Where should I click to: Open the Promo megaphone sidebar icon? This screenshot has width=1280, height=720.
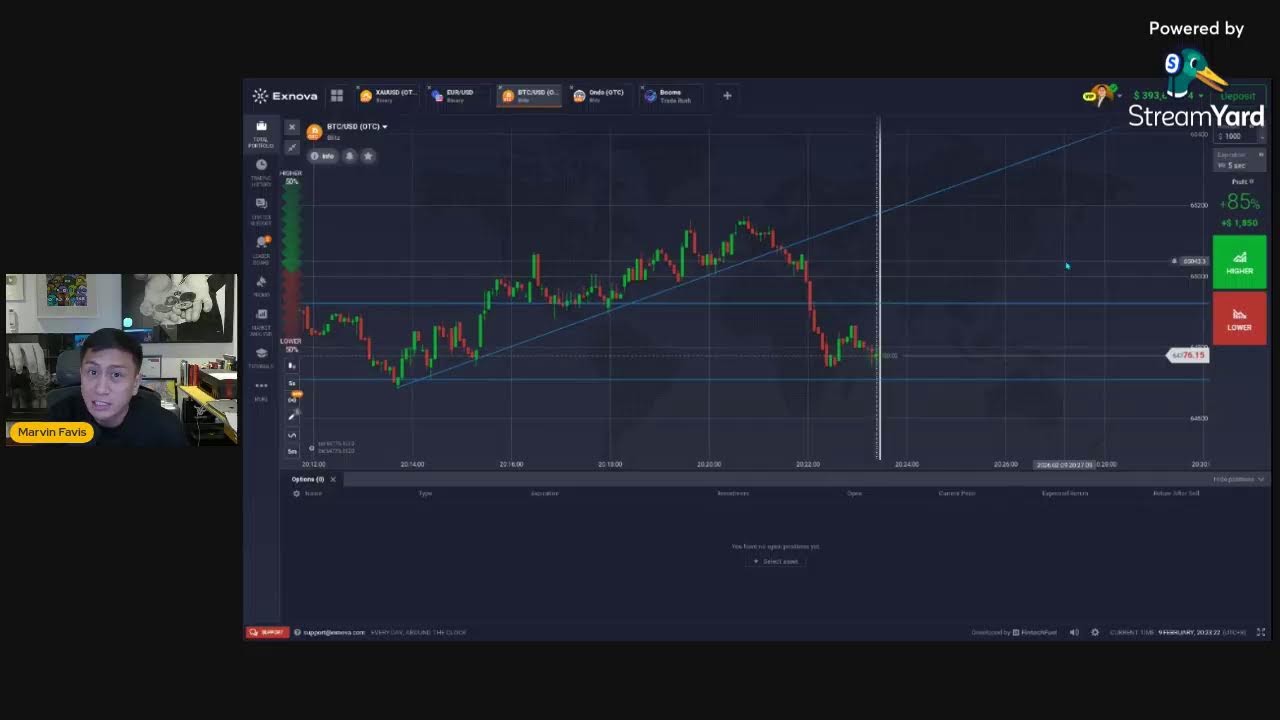click(261, 286)
